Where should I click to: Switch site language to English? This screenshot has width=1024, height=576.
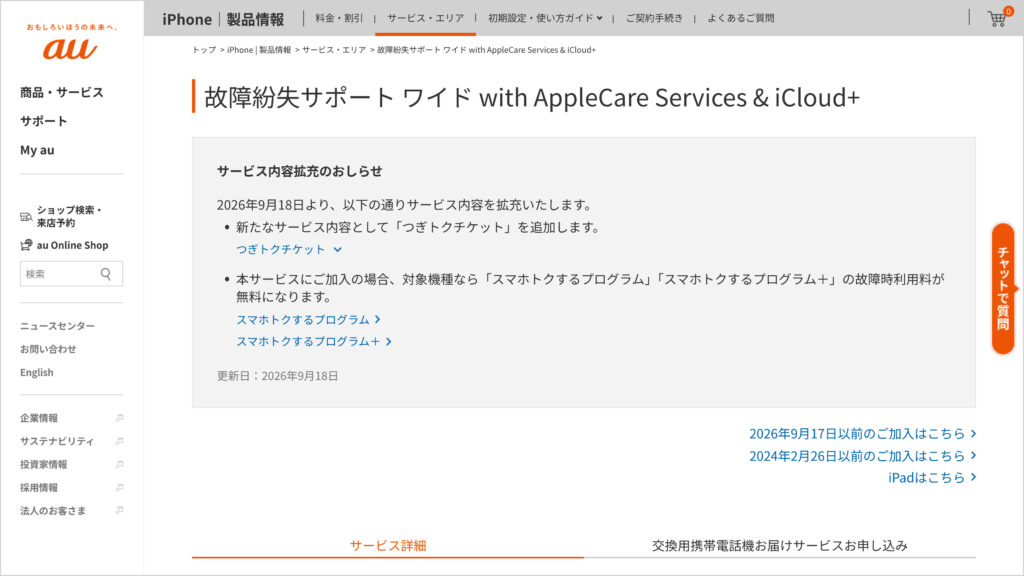[x=37, y=372]
